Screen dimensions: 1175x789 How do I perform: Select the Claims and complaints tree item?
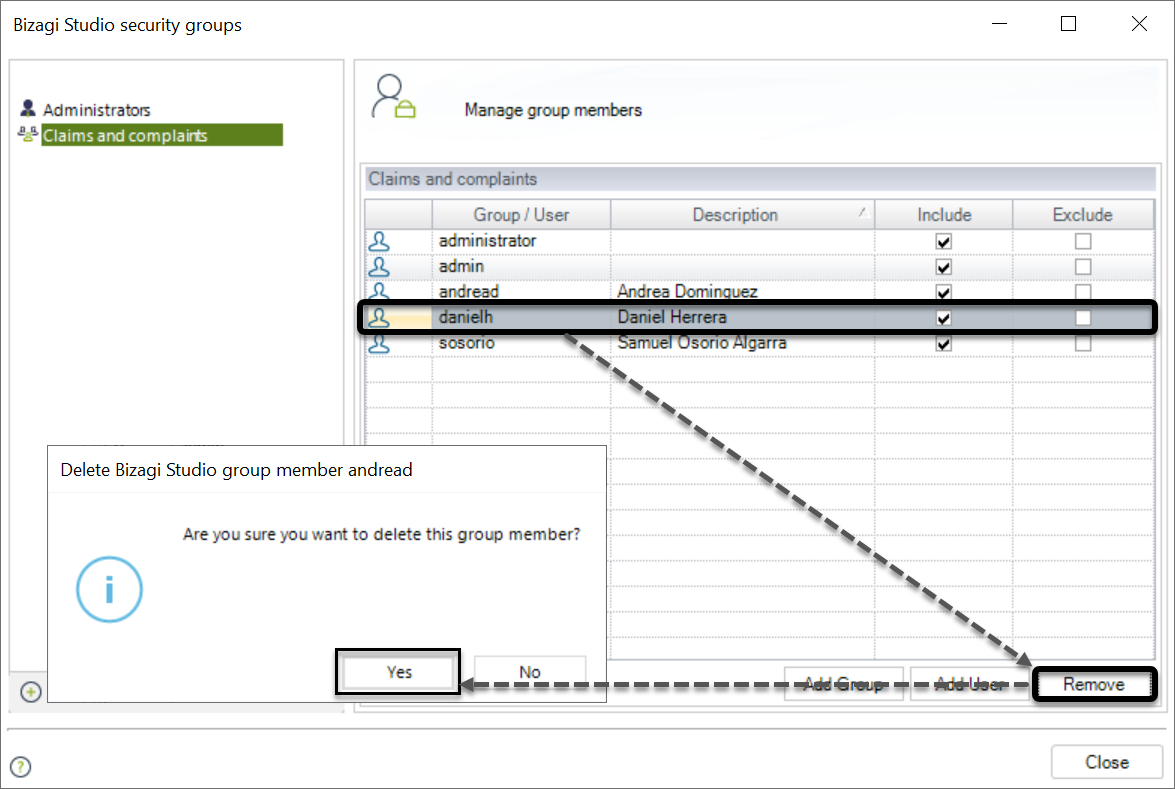pyautogui.click(x=162, y=135)
